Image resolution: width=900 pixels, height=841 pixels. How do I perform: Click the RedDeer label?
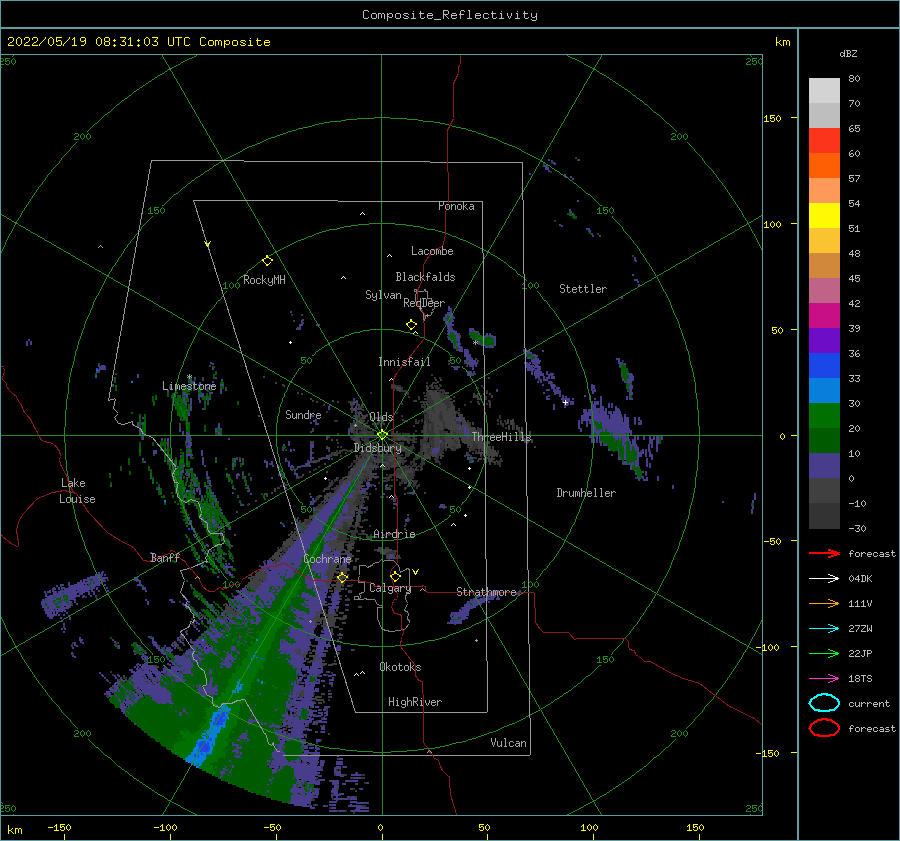click(x=424, y=303)
